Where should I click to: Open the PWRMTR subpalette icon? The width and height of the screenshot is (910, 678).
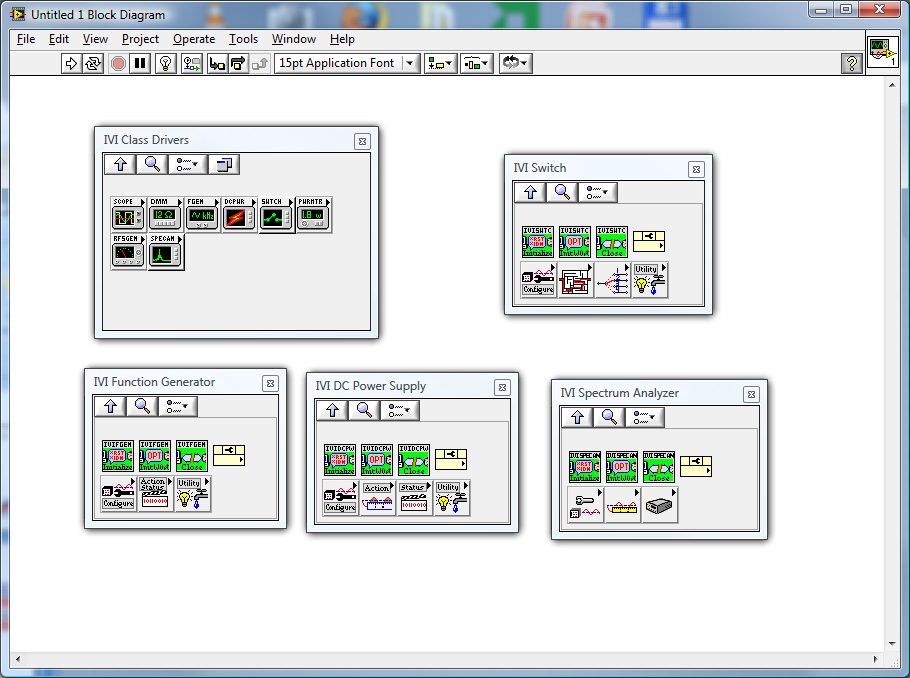coord(313,214)
